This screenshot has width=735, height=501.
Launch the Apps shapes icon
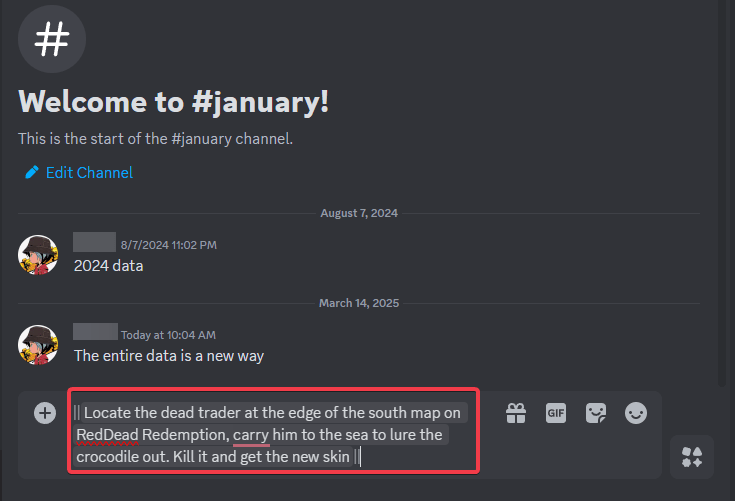click(x=691, y=457)
